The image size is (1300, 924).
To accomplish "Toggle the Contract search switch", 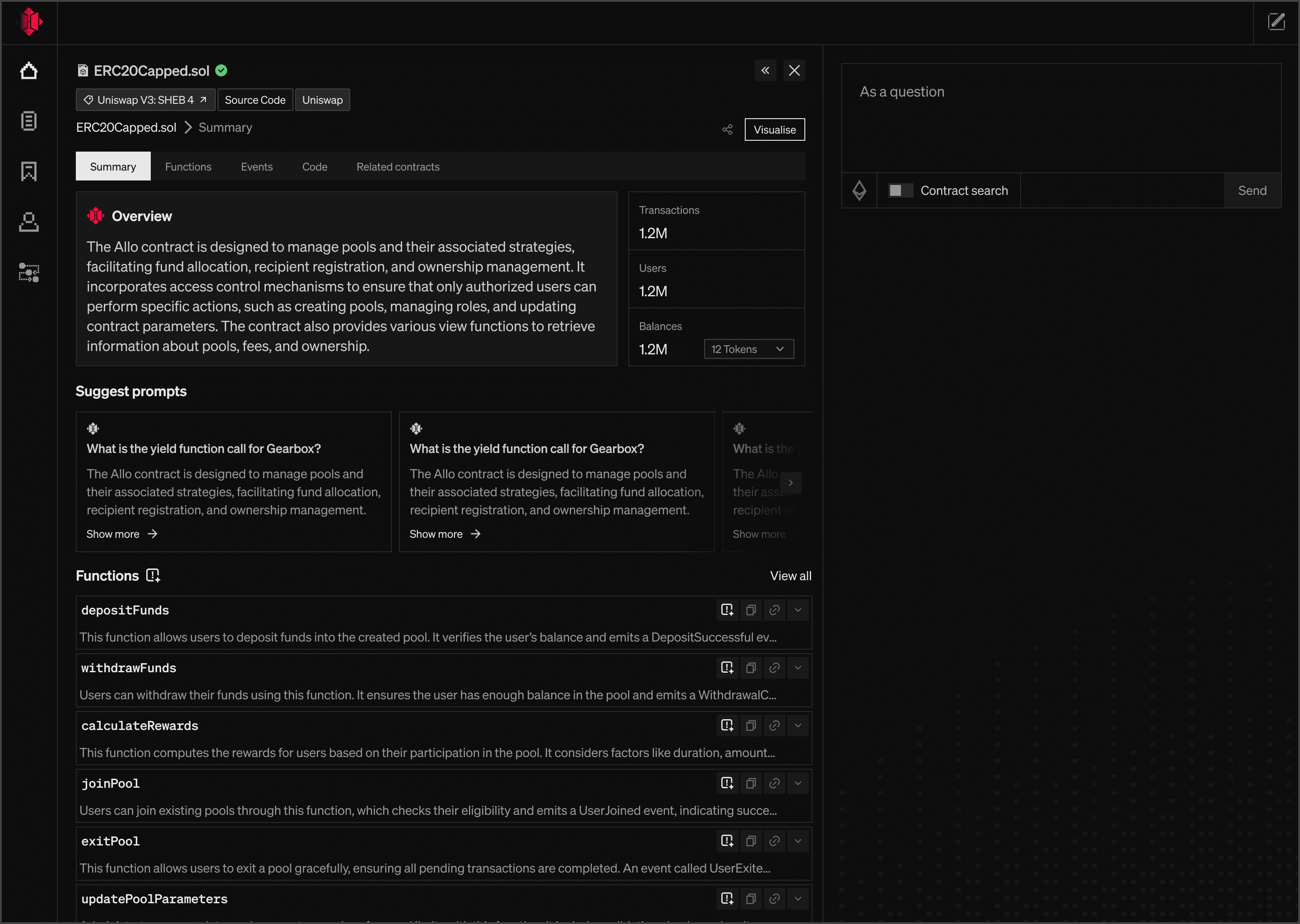I will click(x=901, y=190).
